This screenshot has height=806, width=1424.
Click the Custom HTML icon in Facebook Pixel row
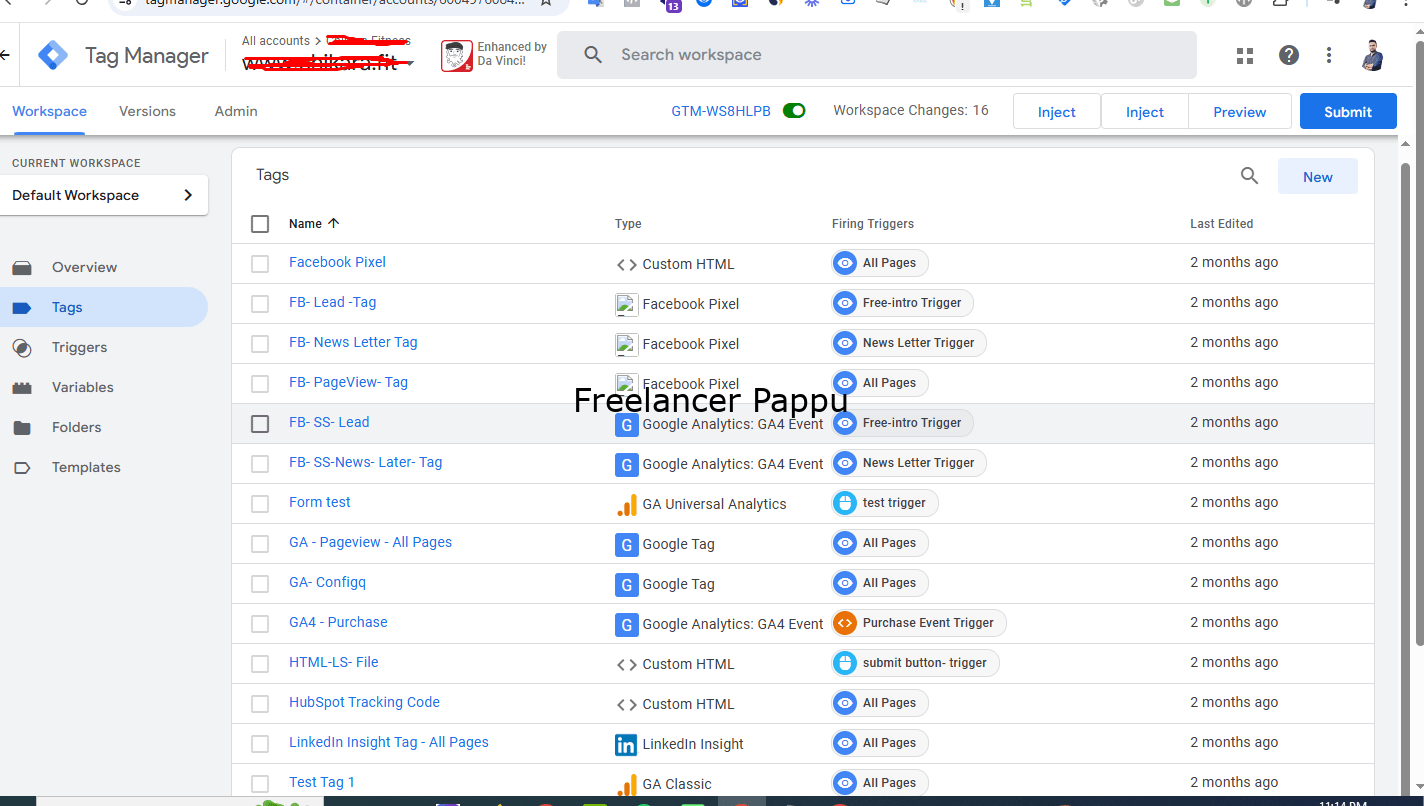(626, 264)
